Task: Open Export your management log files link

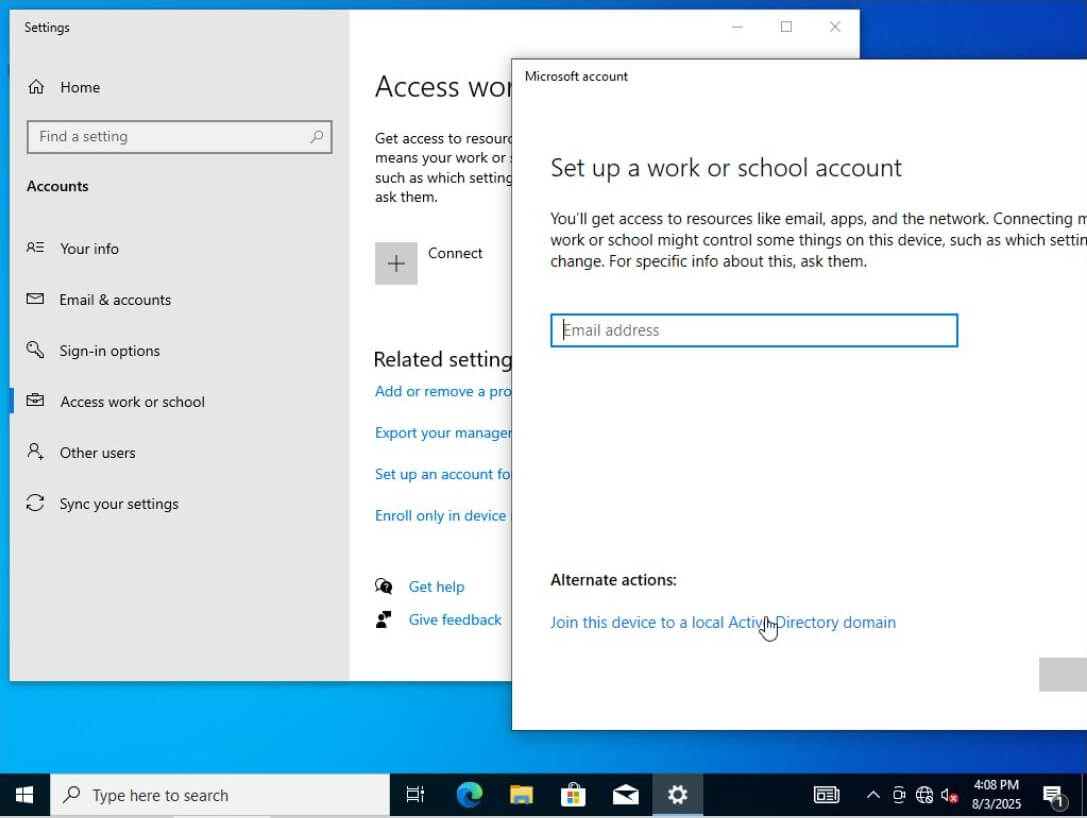Action: coord(443,433)
